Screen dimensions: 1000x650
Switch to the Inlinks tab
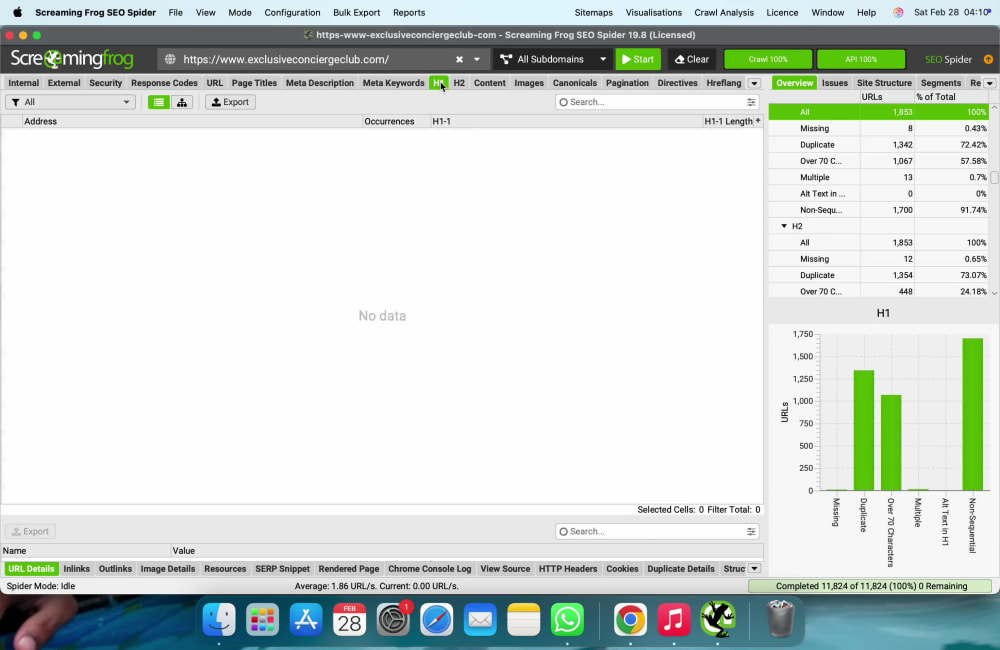click(x=77, y=568)
